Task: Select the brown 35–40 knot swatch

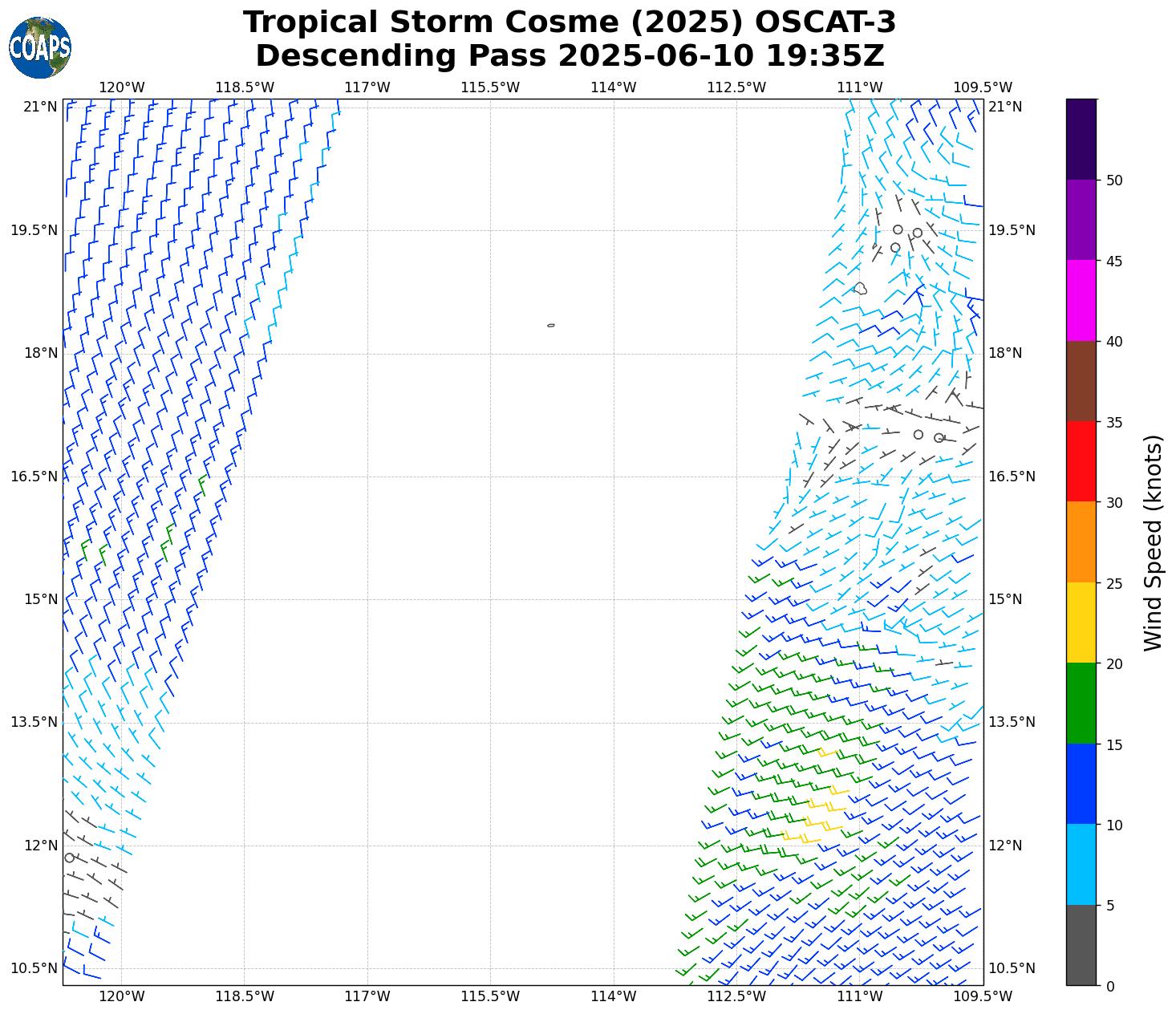Action: [x=1081, y=381]
